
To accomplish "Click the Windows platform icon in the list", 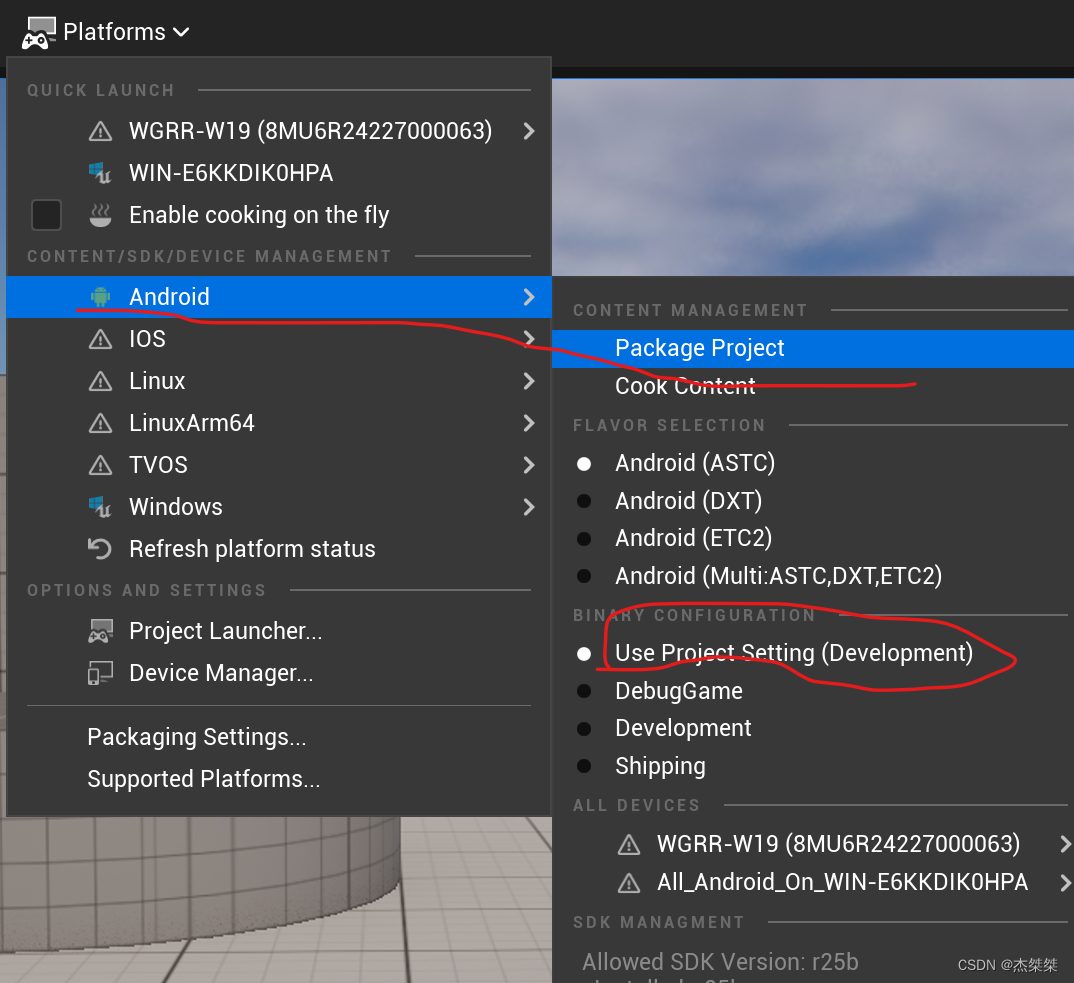I will [101, 507].
